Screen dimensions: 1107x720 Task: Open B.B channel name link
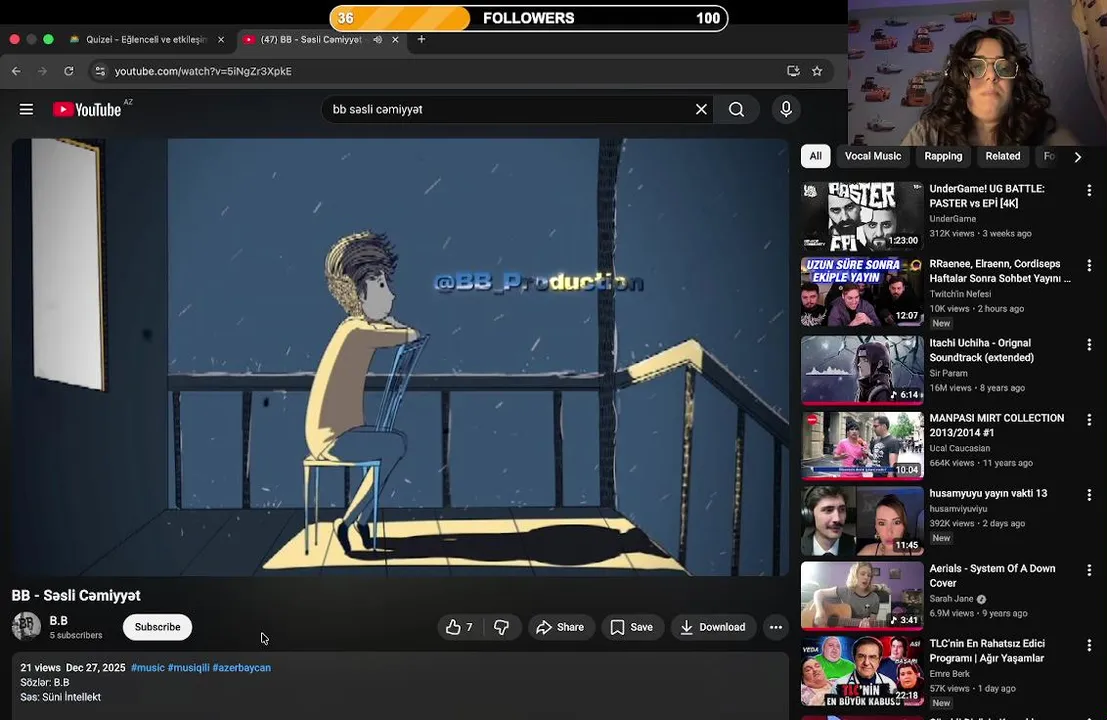59,620
